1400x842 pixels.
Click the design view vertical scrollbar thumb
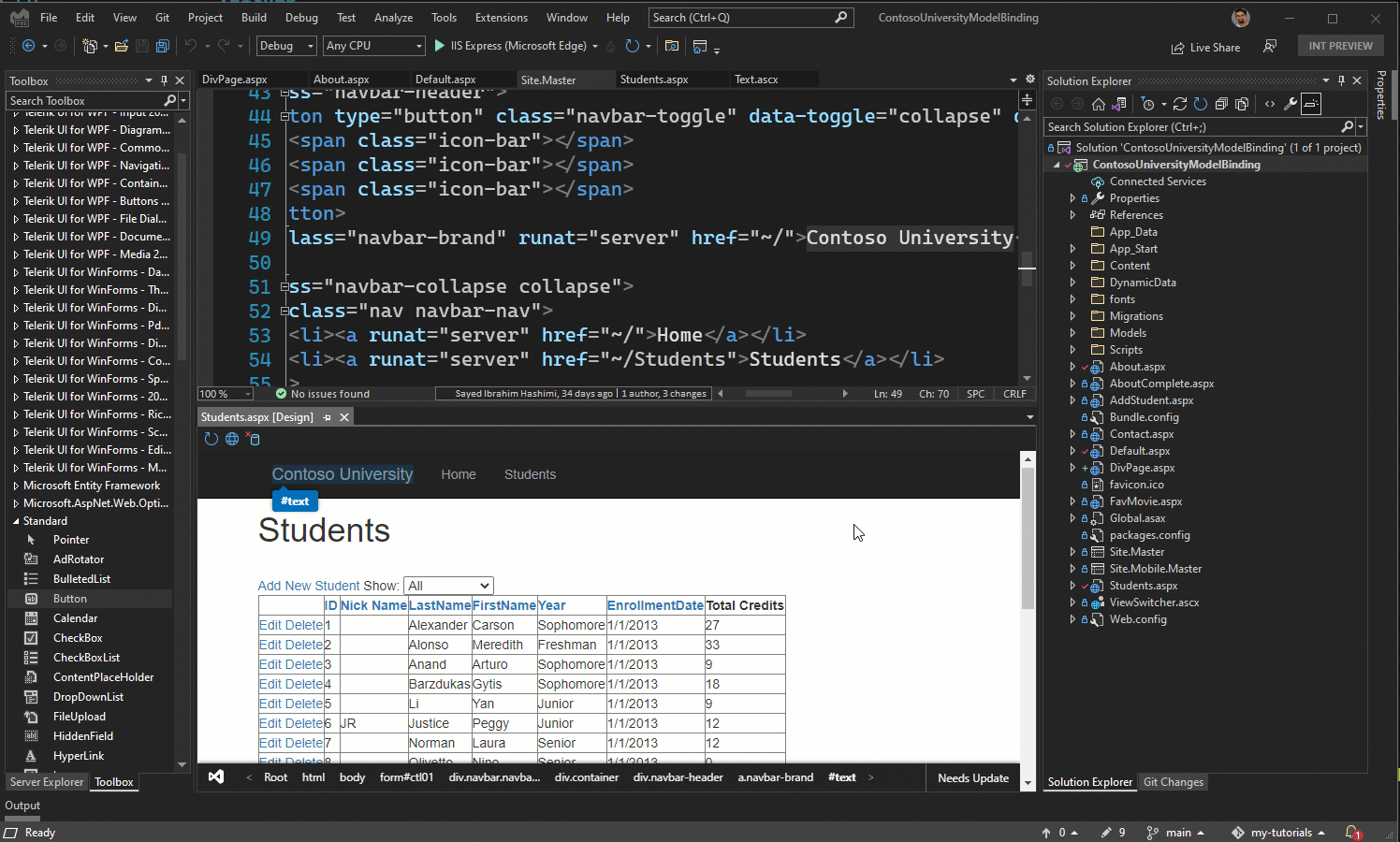[1028, 538]
